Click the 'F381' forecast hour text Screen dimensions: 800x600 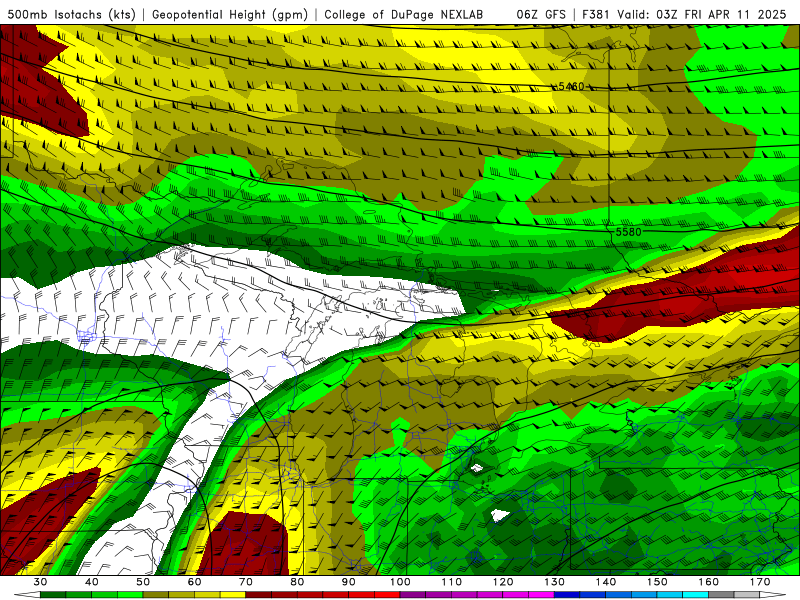597,14
